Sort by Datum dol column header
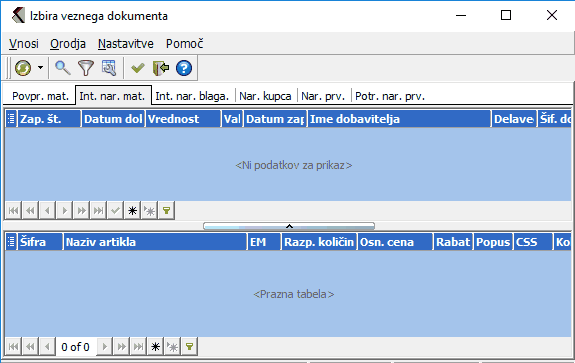575x363 pixels. pyautogui.click(x=113, y=119)
